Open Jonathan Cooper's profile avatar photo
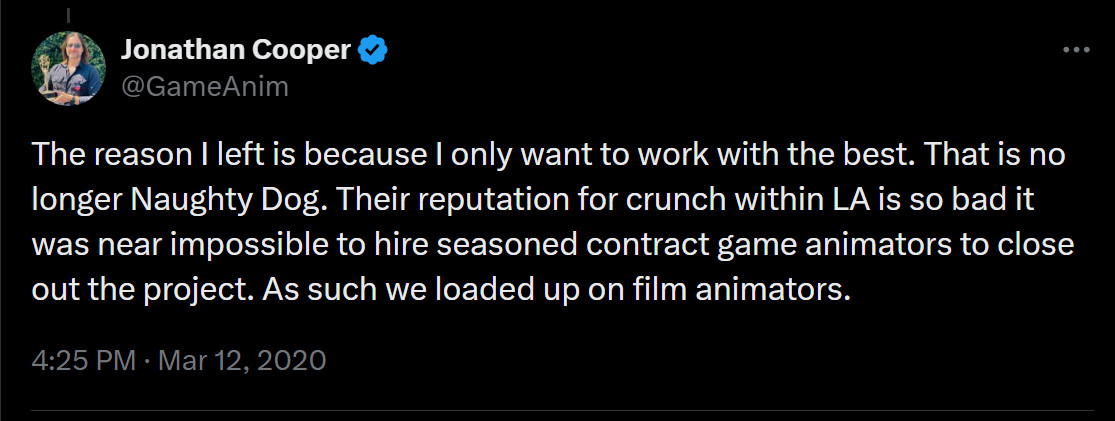This screenshot has height=421, width=1115. 68,67
